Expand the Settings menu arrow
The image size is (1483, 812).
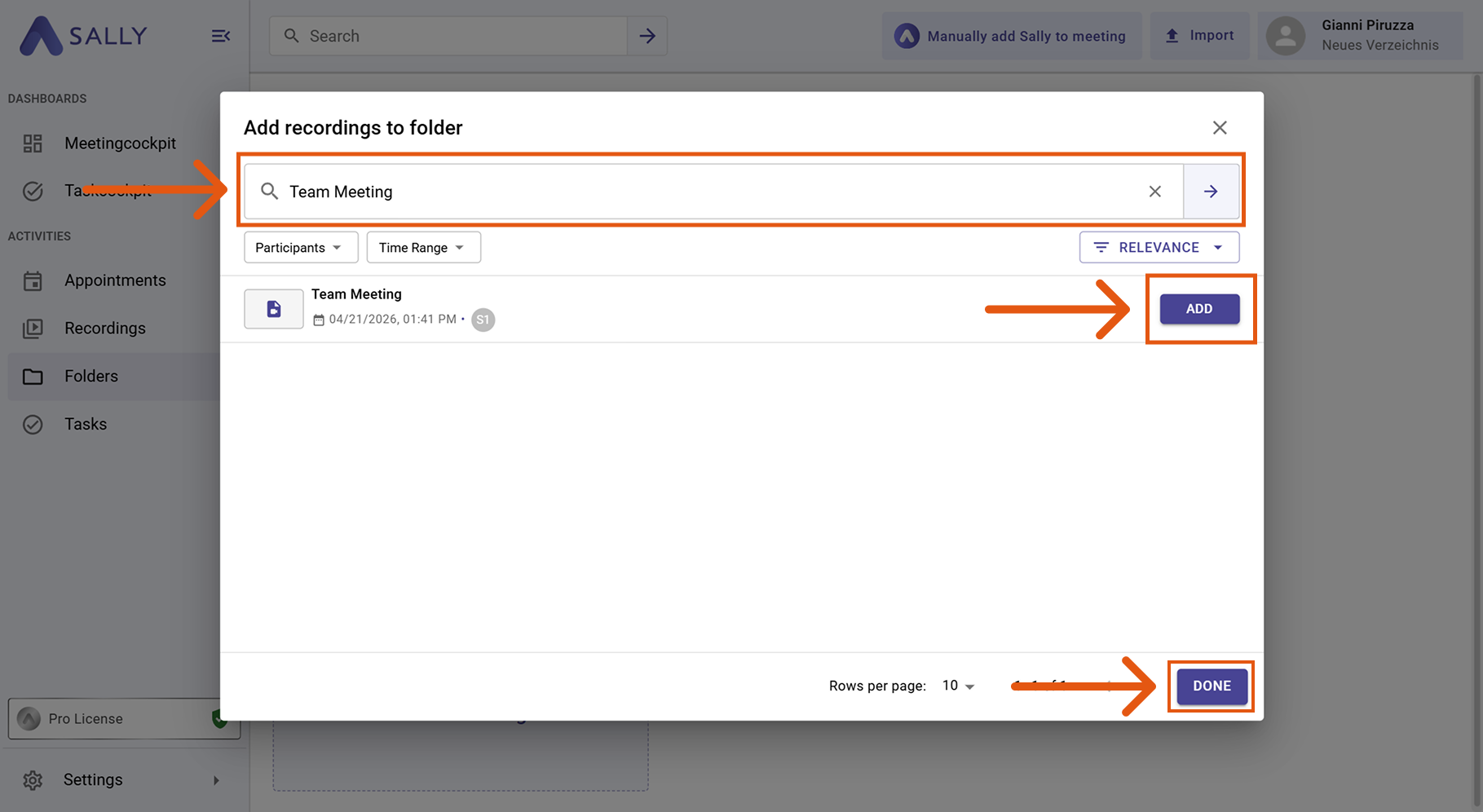click(216, 780)
